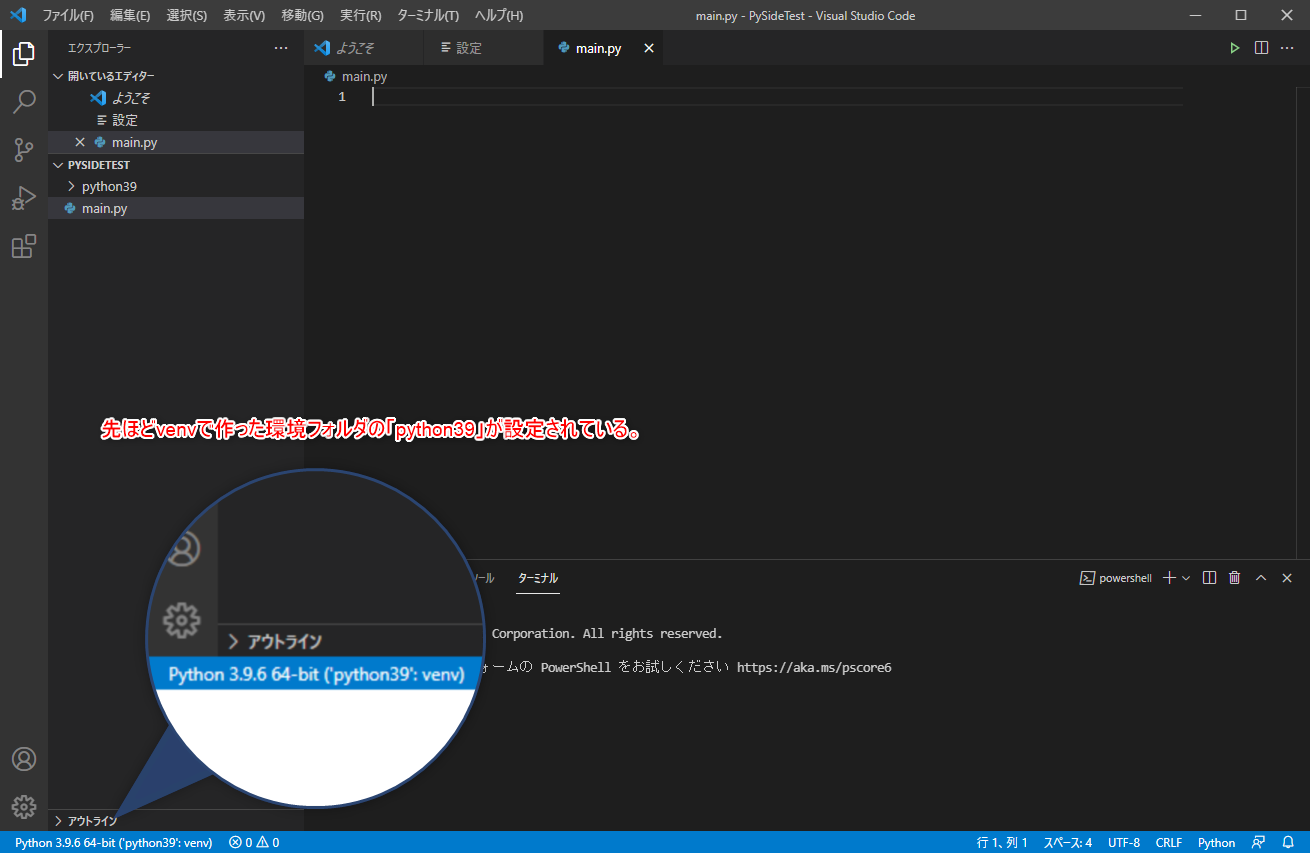This screenshot has height=853, width=1310.
Task: Open notifications bell in status bar
Action: click(x=1288, y=842)
